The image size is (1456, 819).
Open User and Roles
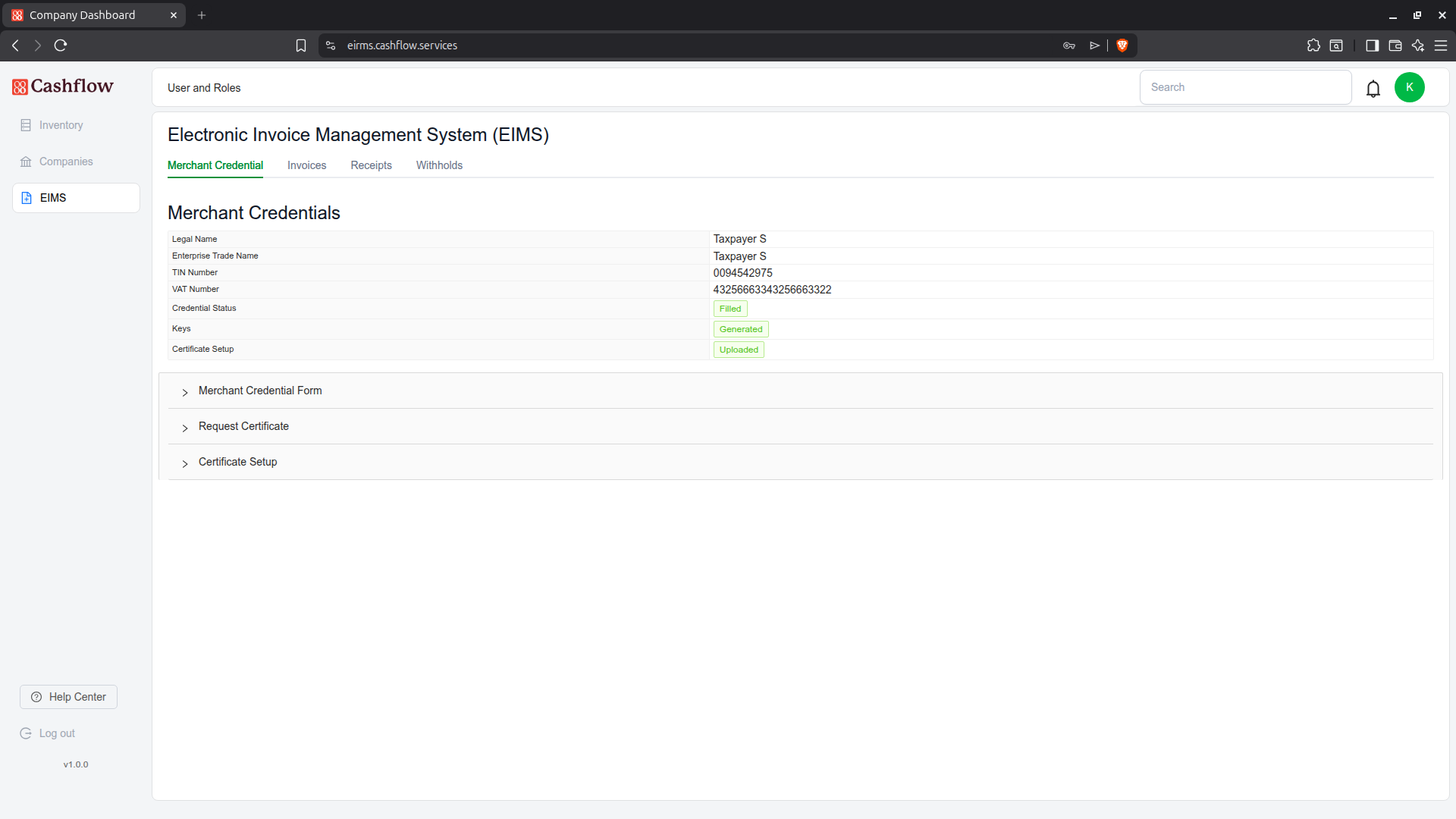coord(204,88)
